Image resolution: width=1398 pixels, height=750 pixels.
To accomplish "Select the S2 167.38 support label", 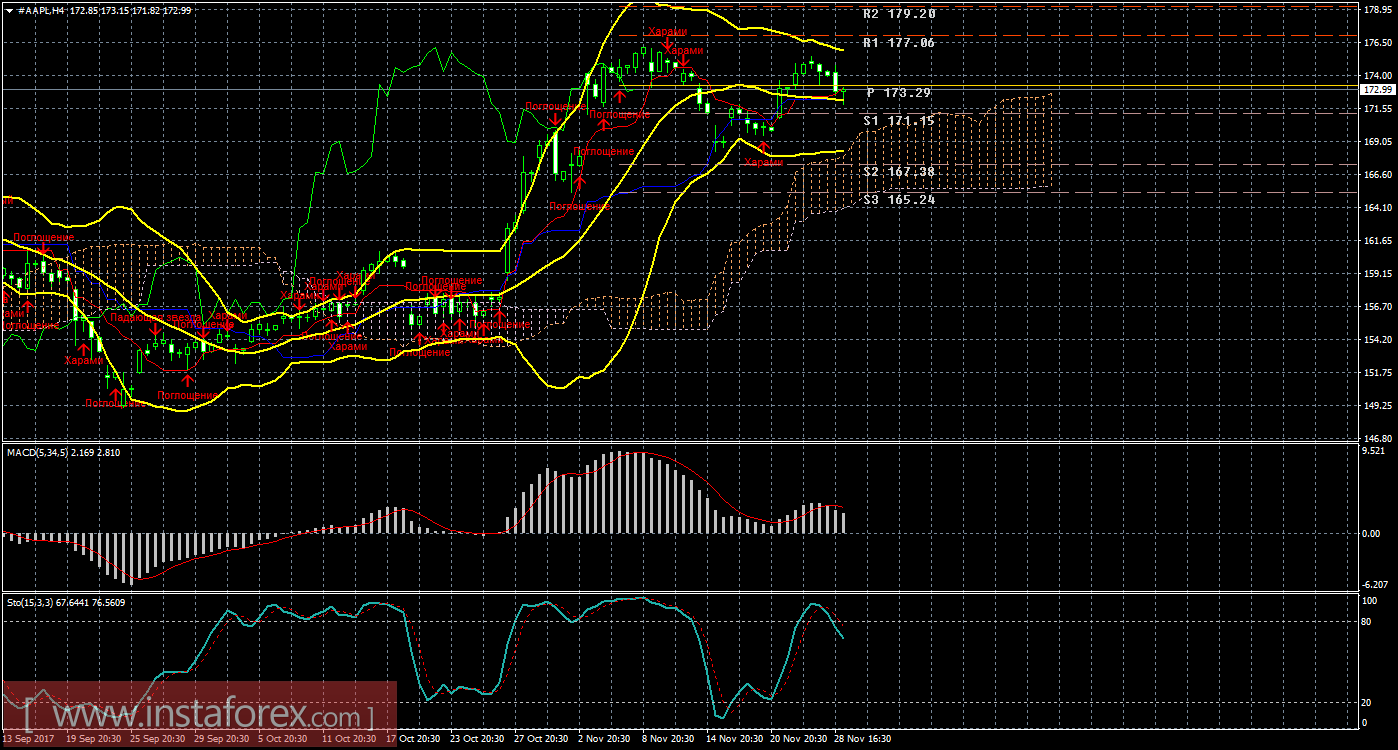I will [x=898, y=172].
